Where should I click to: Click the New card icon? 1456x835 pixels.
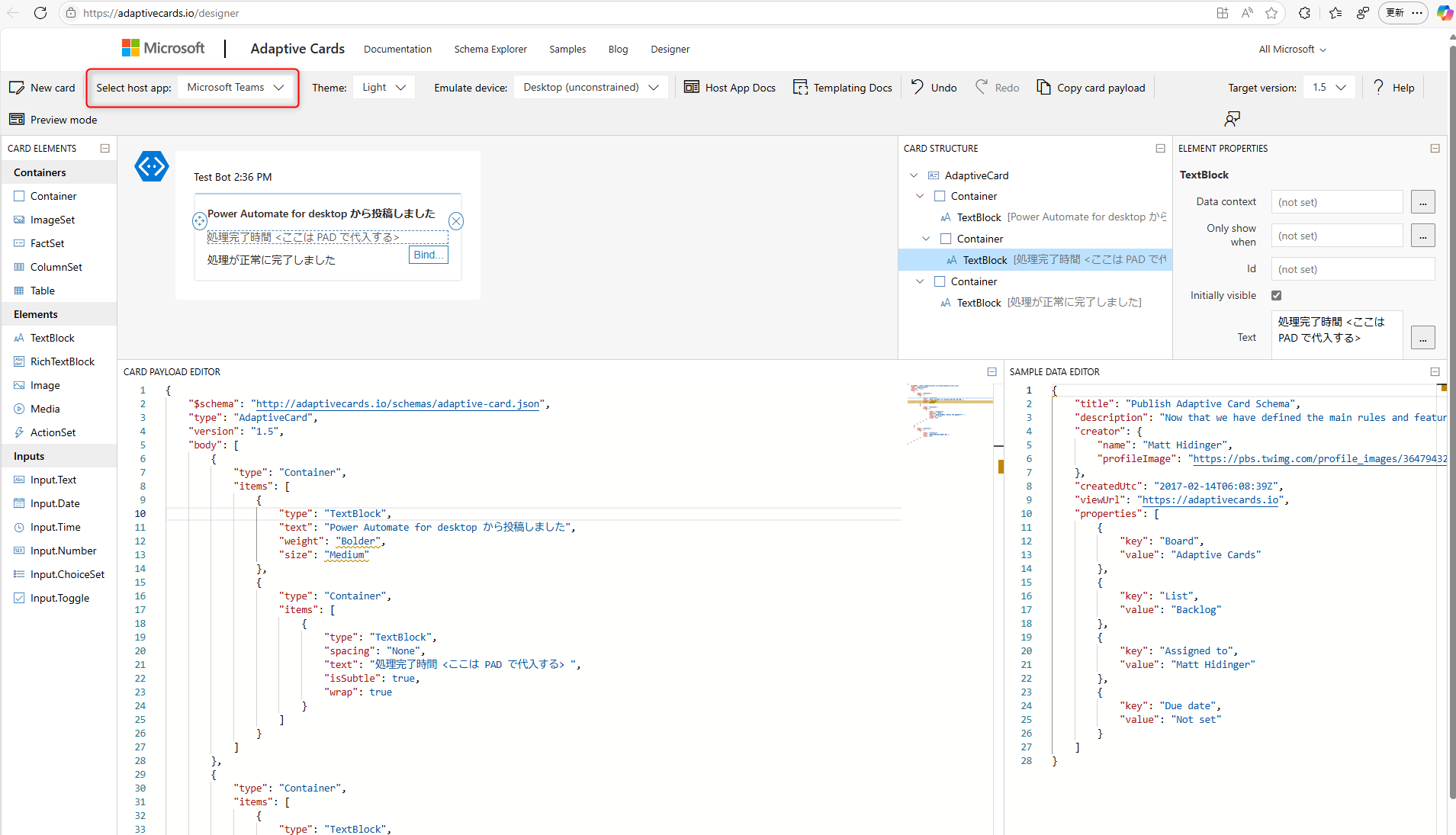(x=17, y=88)
